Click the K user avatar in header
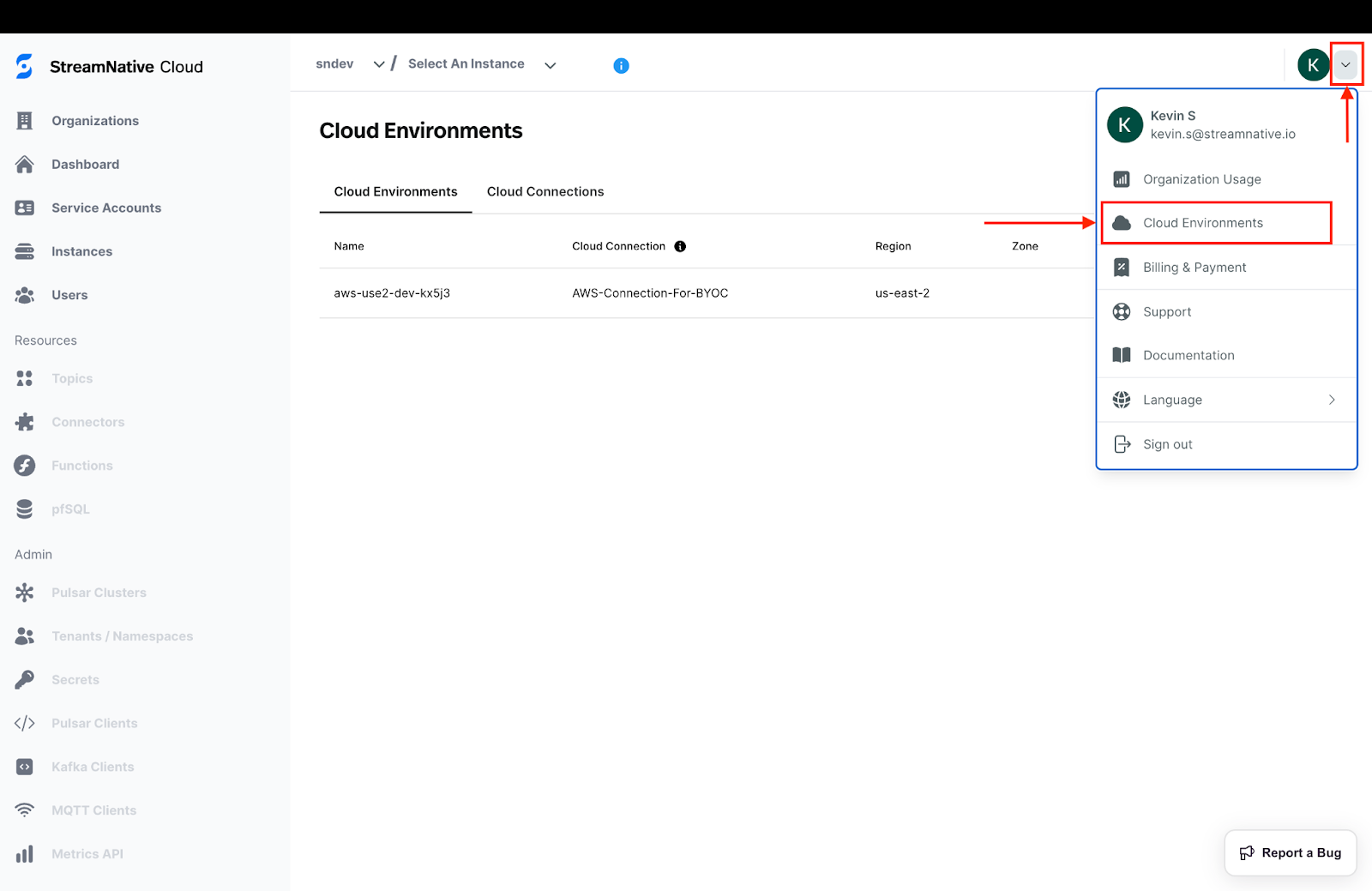The image size is (1372, 891). (1312, 65)
